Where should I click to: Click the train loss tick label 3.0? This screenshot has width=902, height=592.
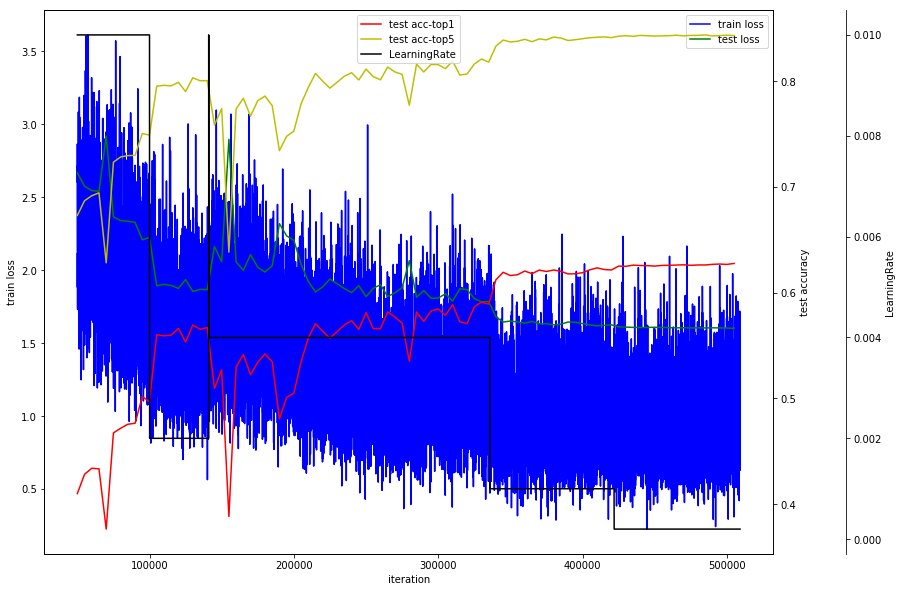[29, 125]
